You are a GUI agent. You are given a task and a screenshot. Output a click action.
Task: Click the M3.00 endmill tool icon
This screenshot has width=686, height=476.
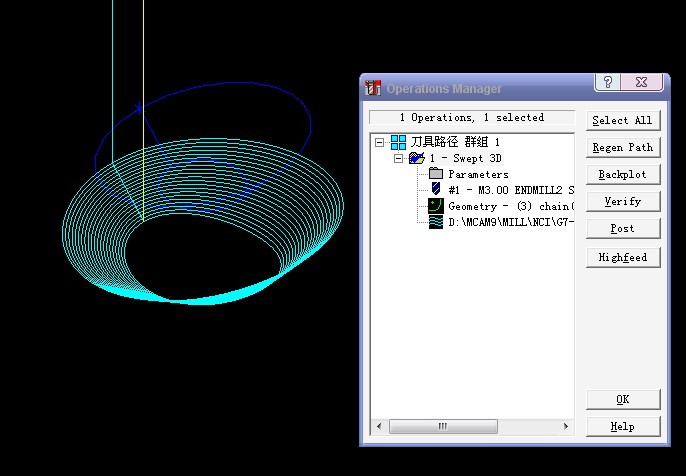pyautogui.click(x=436, y=189)
